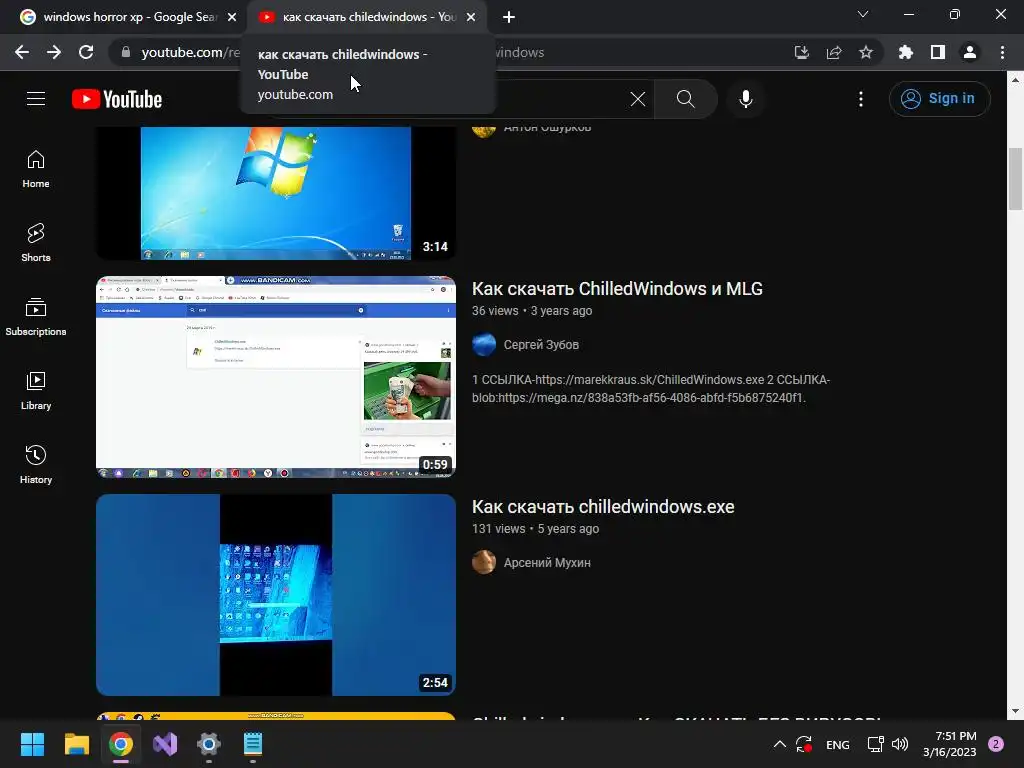
Task: Open the Windows Start menu
Action: [x=32, y=744]
